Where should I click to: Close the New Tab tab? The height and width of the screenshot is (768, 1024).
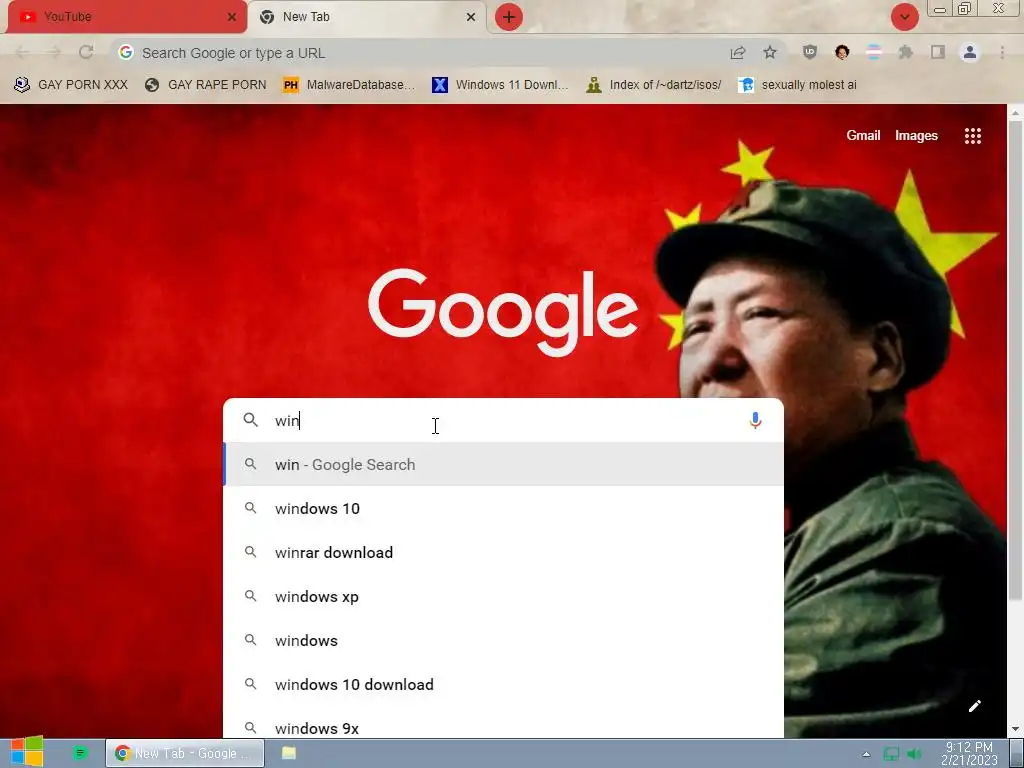tap(471, 17)
